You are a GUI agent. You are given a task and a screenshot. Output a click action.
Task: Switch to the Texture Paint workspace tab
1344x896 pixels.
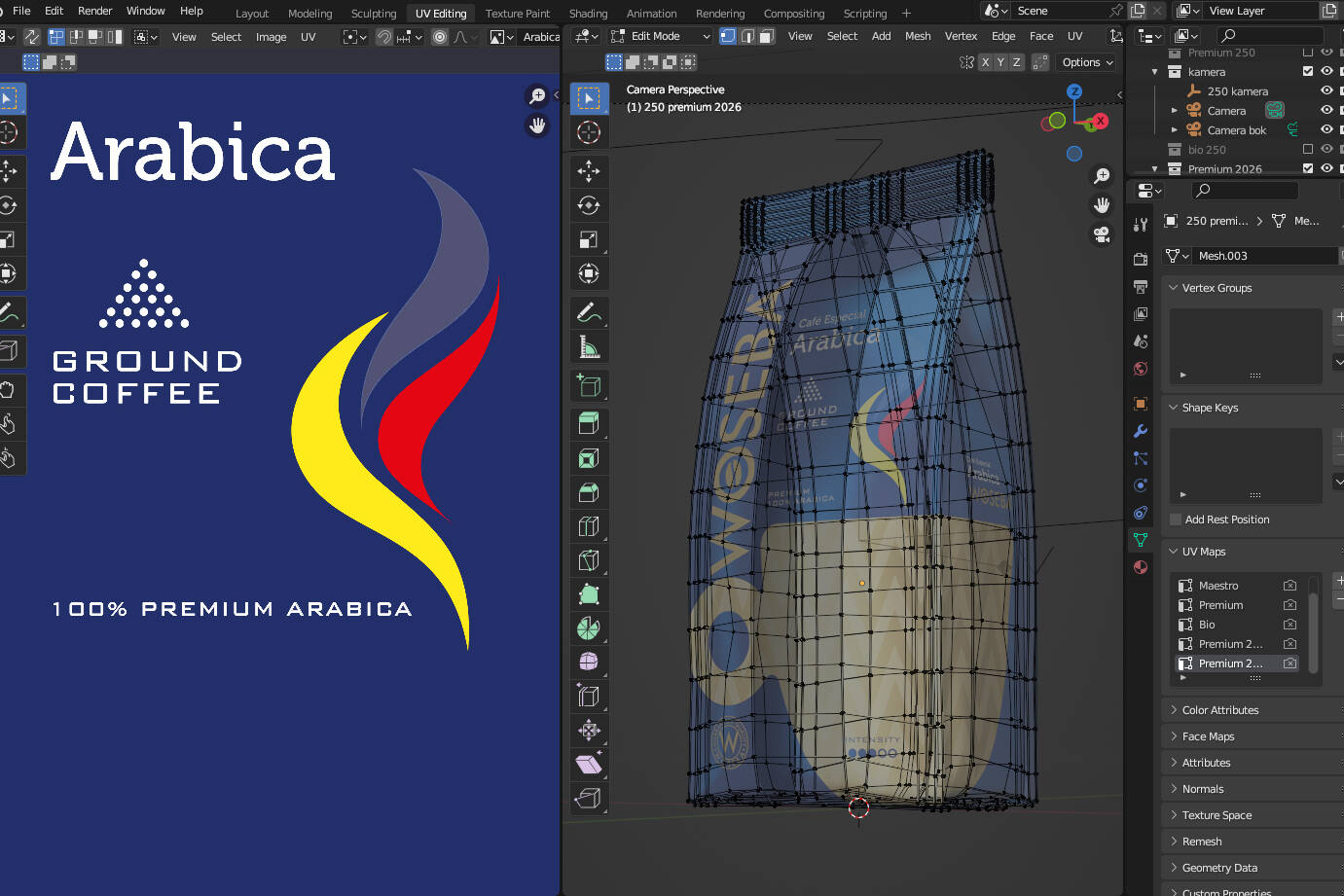point(518,14)
